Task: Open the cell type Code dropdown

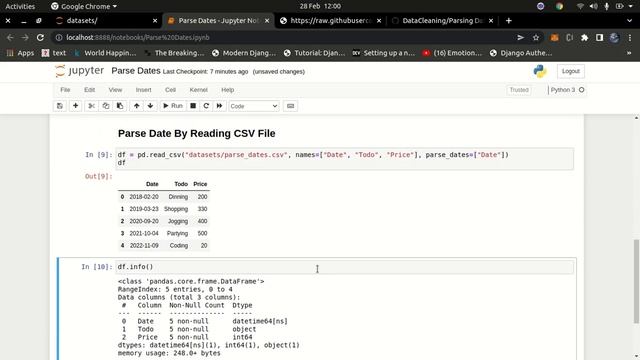Action: point(254,106)
